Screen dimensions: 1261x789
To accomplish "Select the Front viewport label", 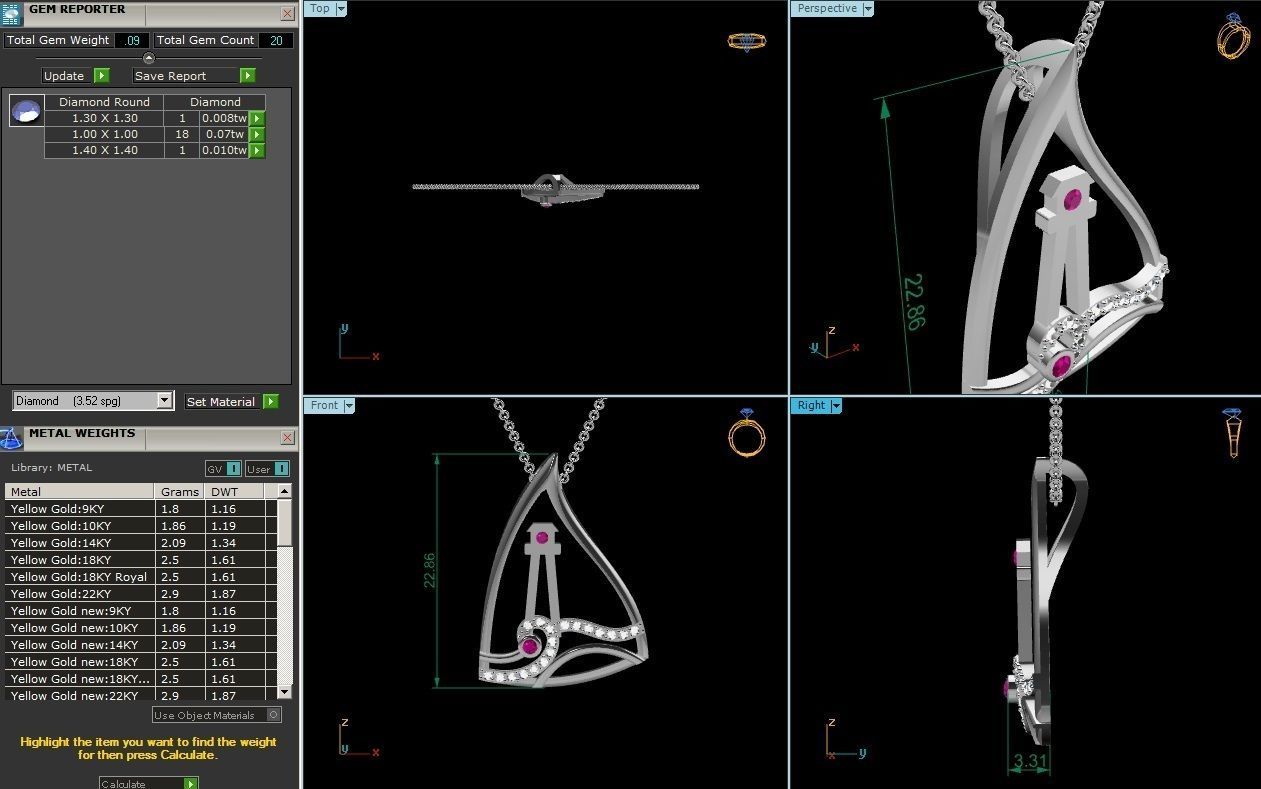I will 325,405.
